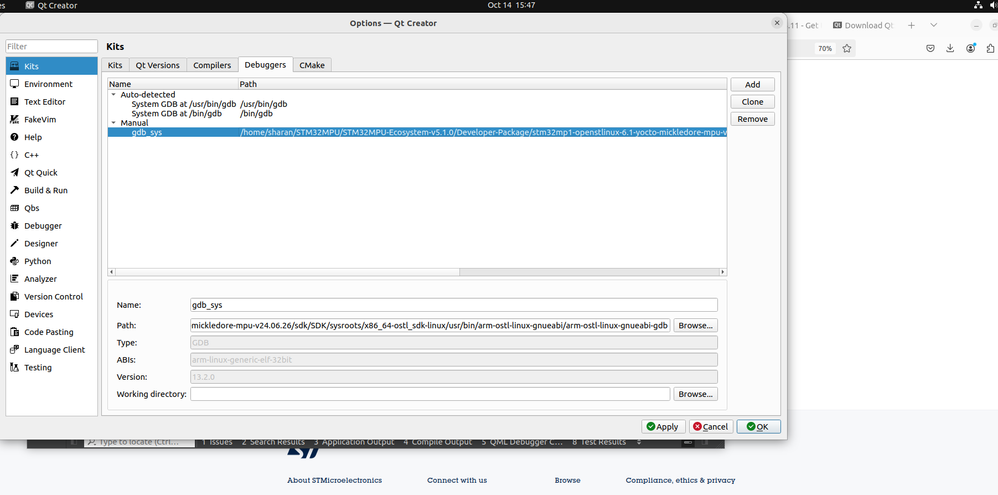Open the FakeVim settings category

(x=52, y=120)
